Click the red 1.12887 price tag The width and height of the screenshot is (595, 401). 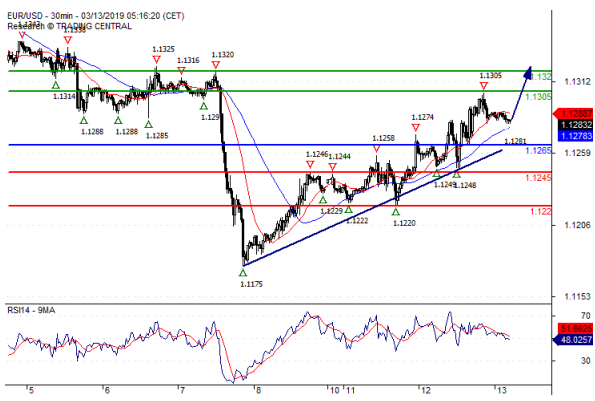574,113
